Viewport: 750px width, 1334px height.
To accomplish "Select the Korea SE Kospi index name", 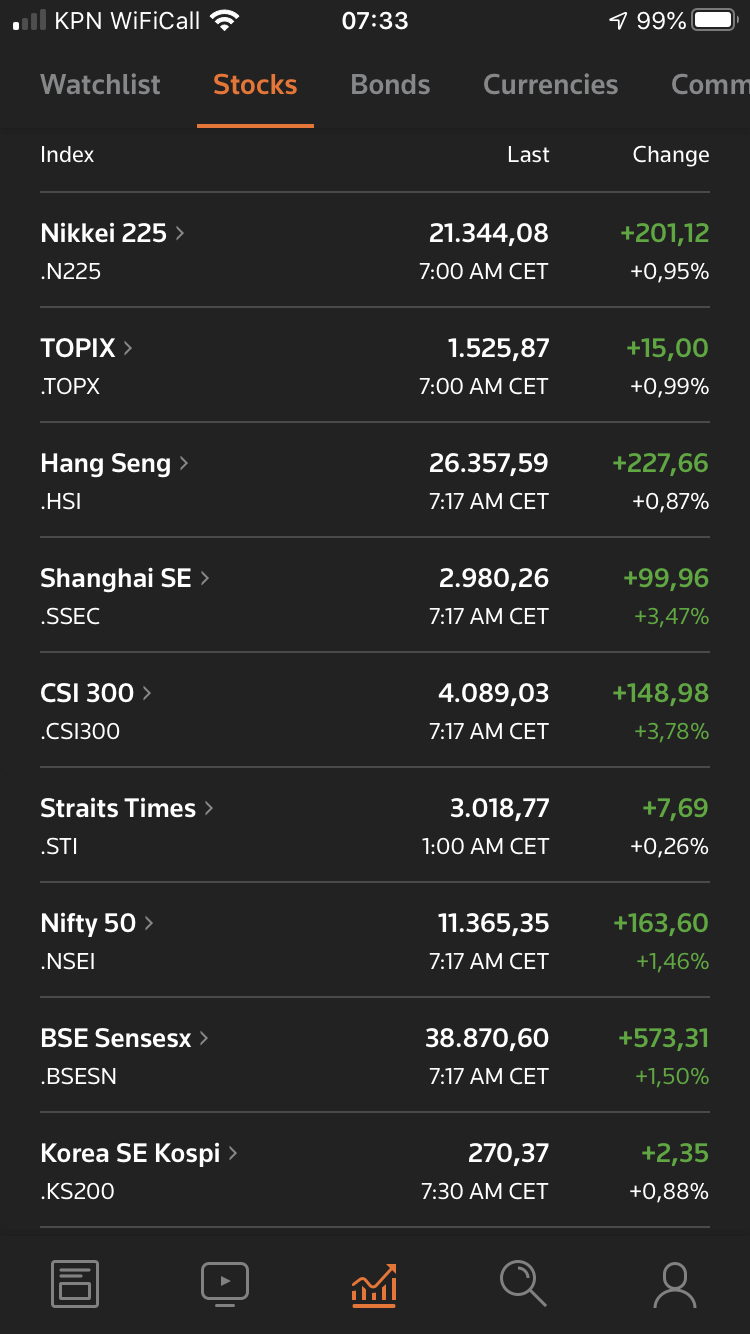I will (x=130, y=1153).
